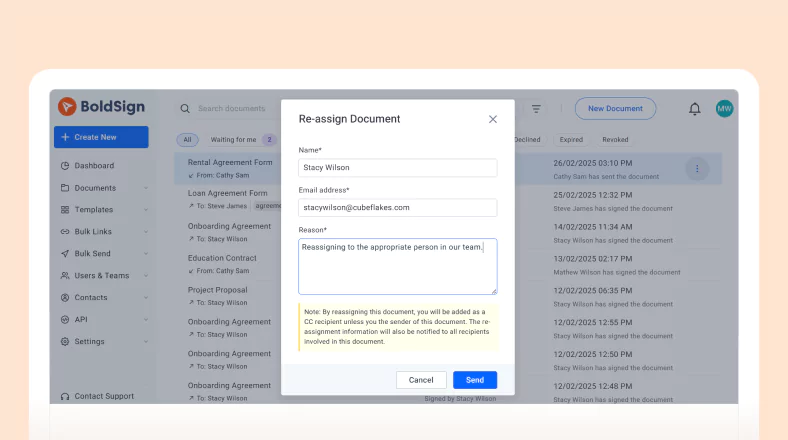Click the Contact Support headset icon
Screen dimensions: 788x440
[x=65, y=396]
